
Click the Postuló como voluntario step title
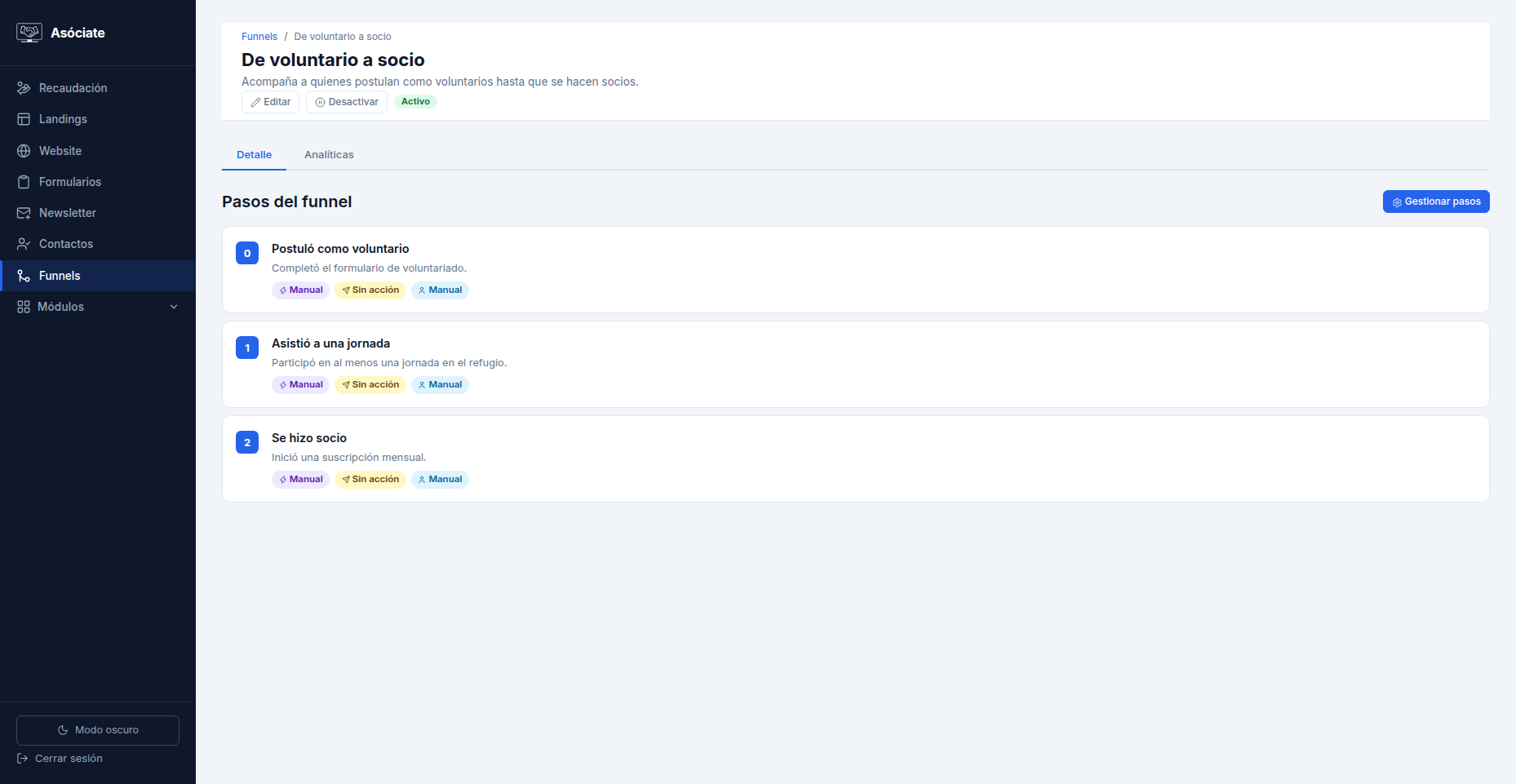click(x=340, y=249)
